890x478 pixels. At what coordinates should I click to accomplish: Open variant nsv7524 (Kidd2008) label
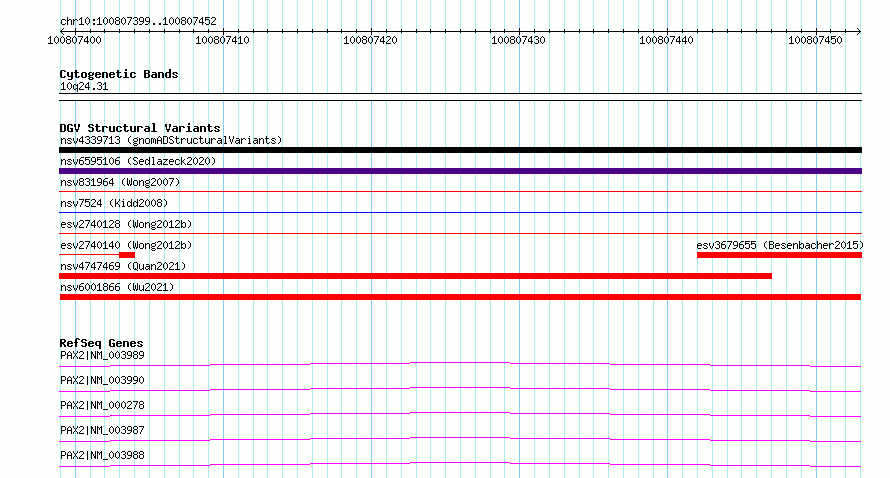pos(114,203)
